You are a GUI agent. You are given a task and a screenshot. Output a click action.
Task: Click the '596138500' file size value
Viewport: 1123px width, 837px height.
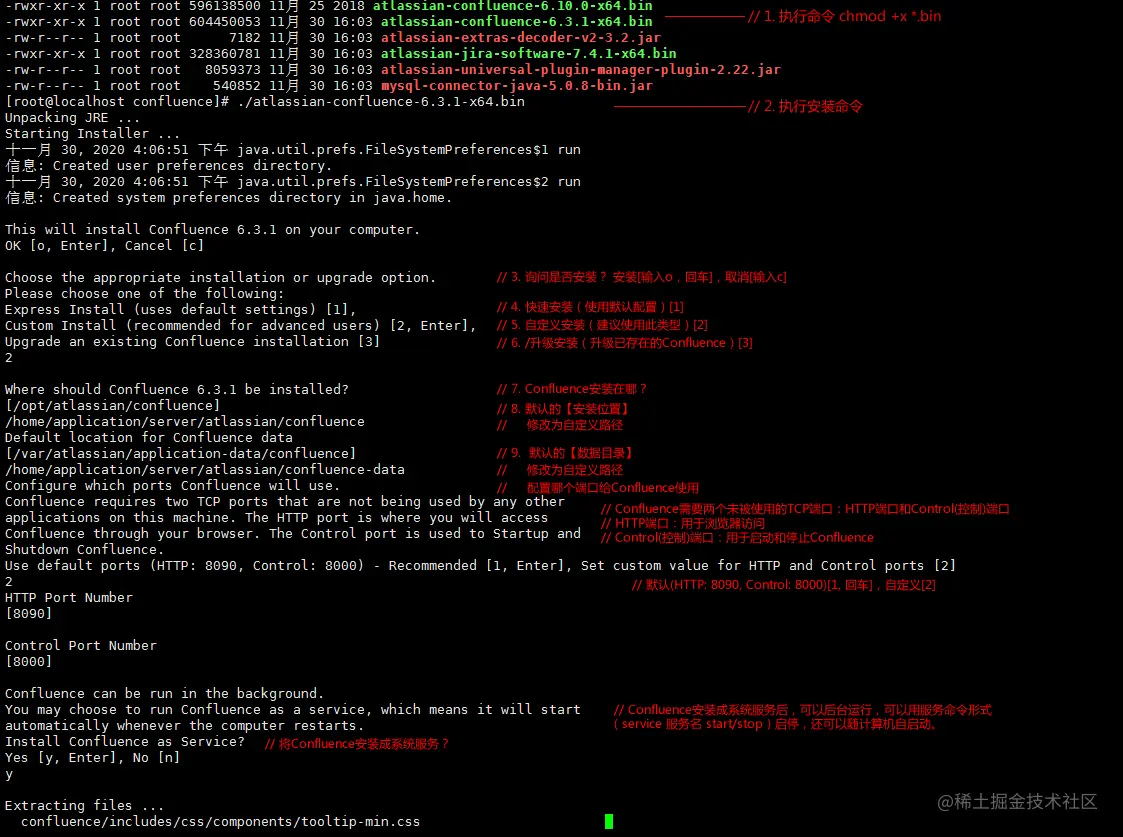click(225, 6)
